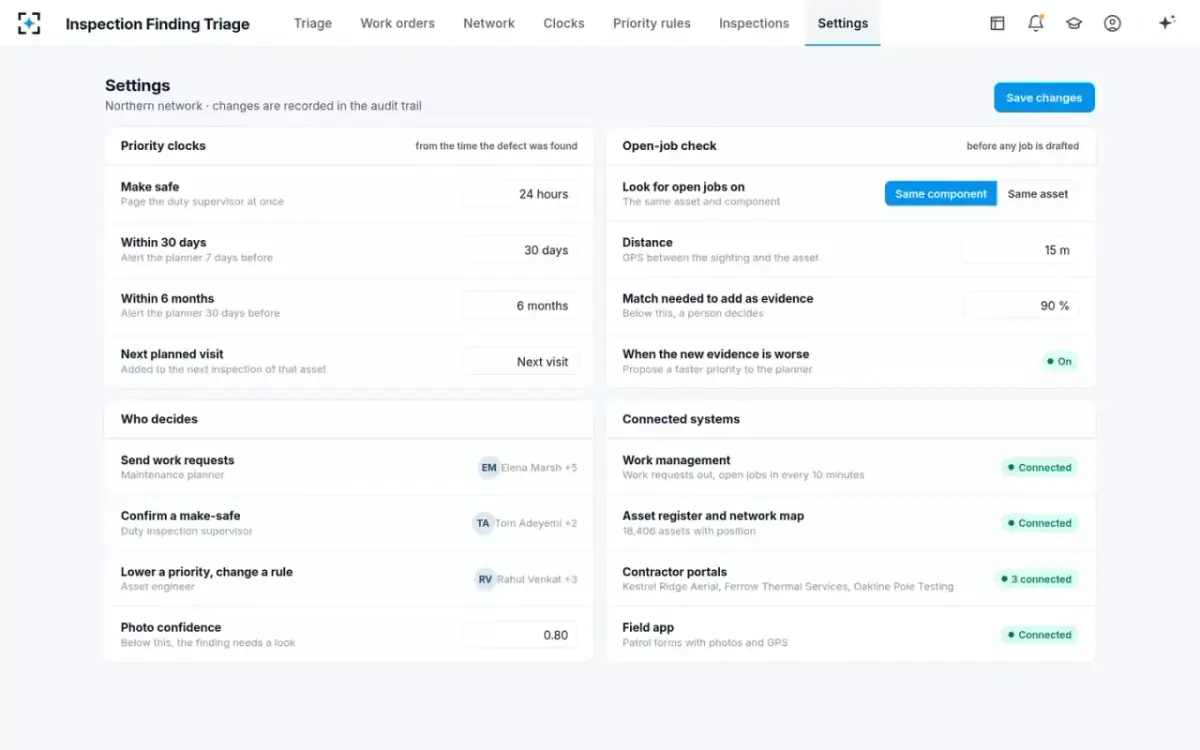Screen dimensions: 1200x750
Task: Click 'Lower a priority, change a rule' label
Action: pos(207,572)
